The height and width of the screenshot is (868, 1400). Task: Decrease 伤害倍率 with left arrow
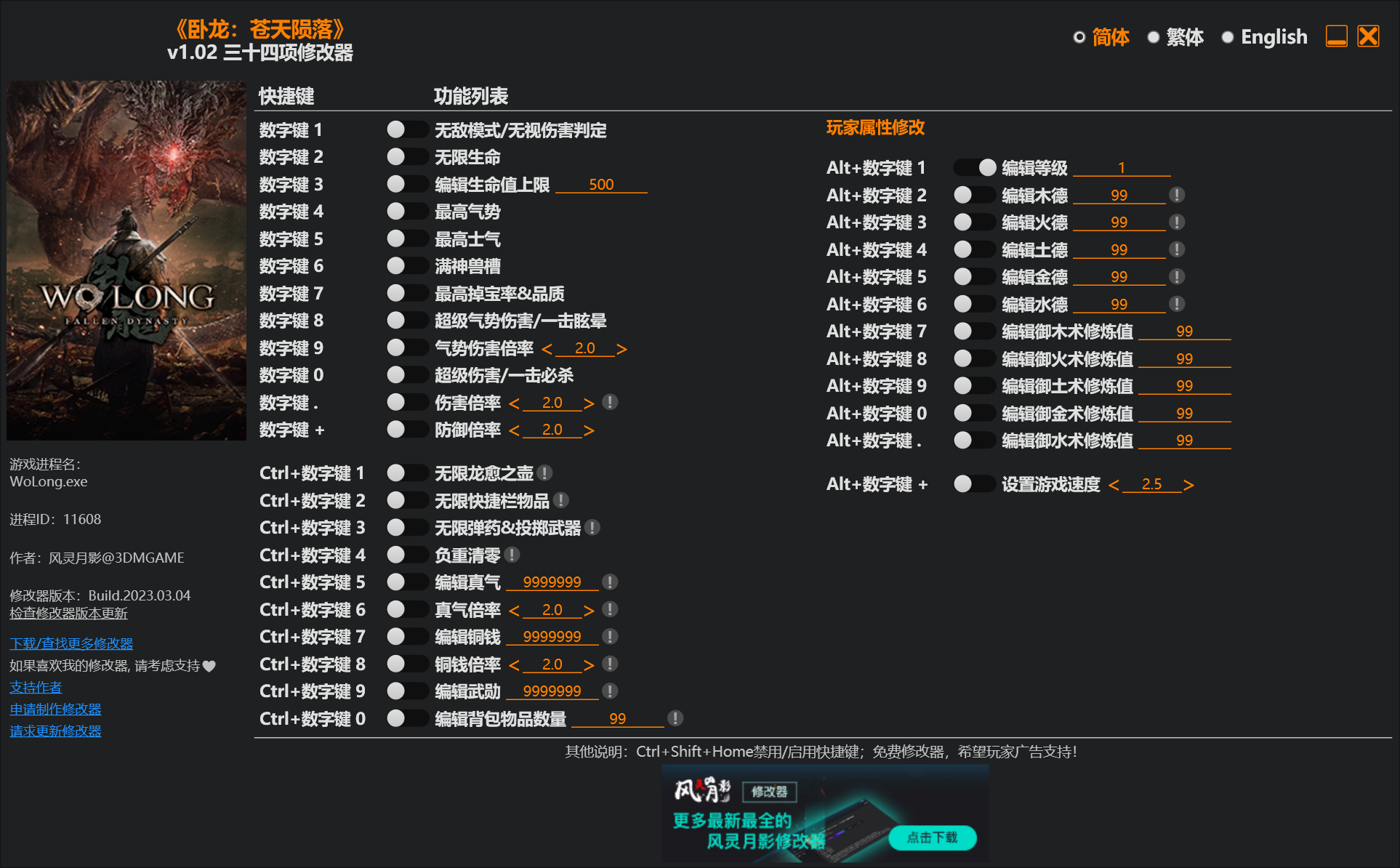point(514,403)
